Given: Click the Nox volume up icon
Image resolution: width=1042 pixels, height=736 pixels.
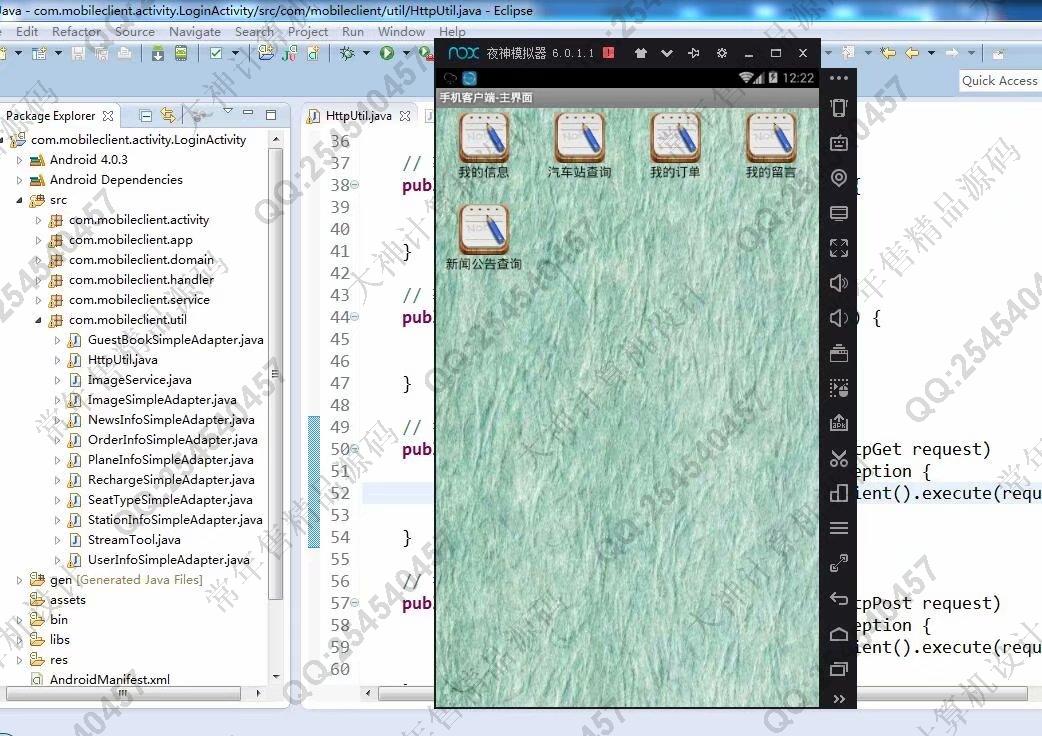Looking at the screenshot, I should (839, 283).
